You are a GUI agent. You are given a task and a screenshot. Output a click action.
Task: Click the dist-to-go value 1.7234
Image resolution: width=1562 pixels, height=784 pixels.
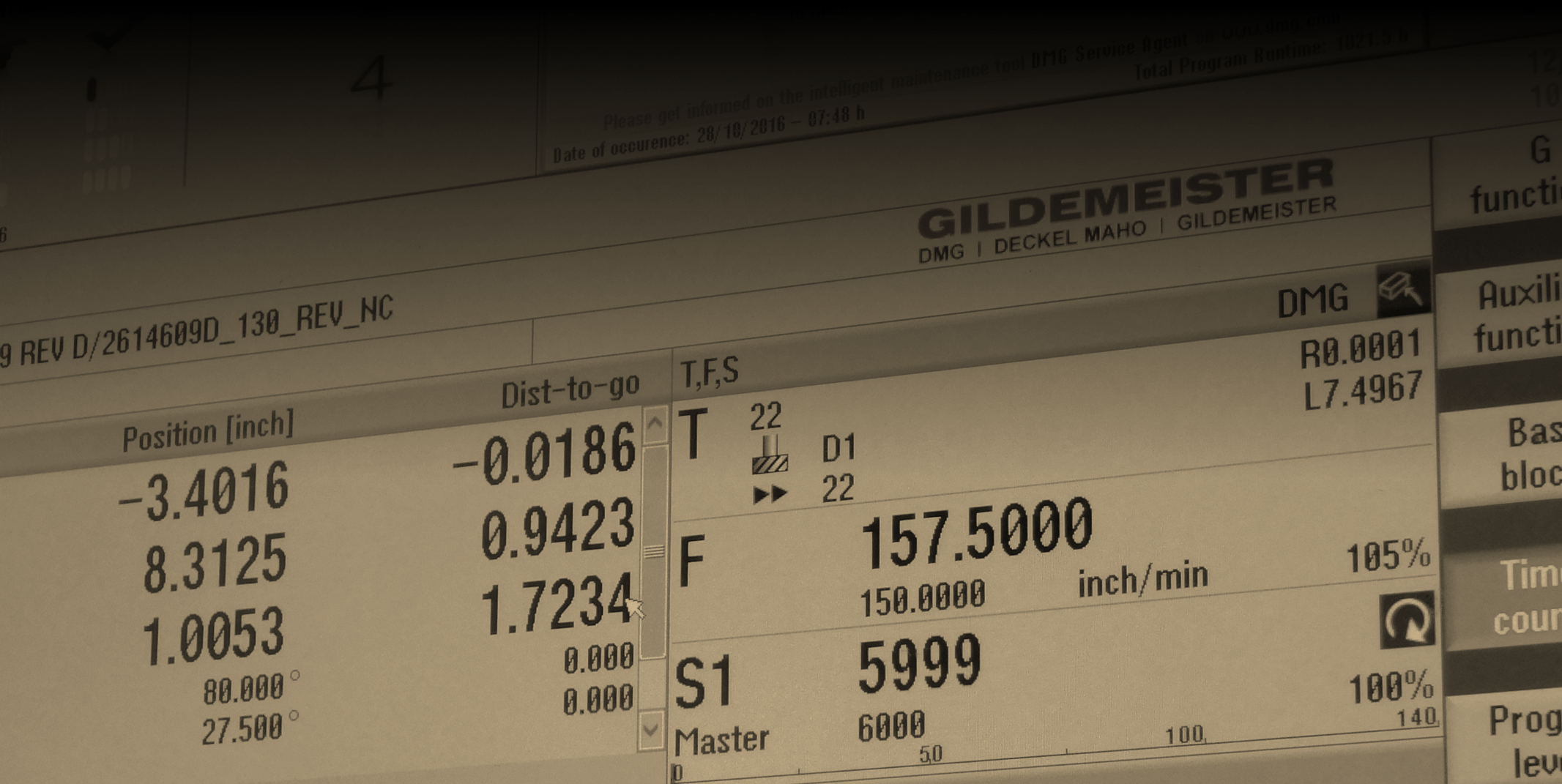[x=556, y=605]
